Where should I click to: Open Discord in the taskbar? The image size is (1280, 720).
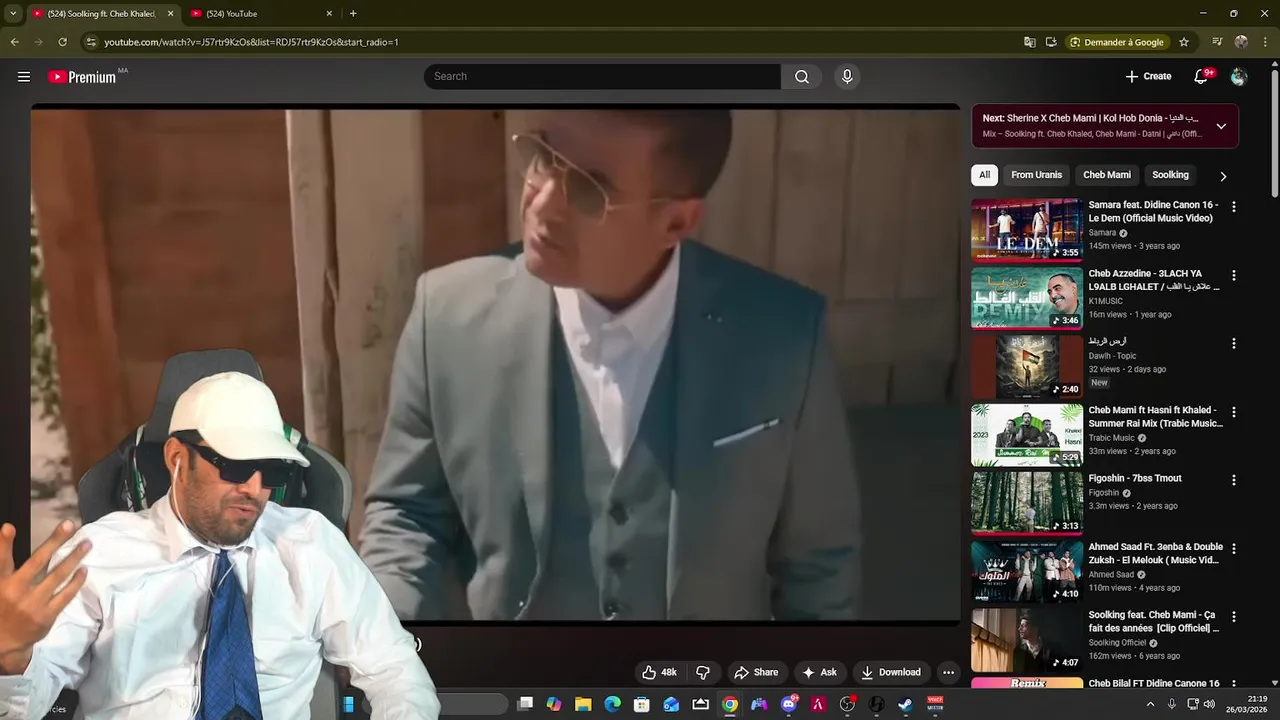coord(789,704)
